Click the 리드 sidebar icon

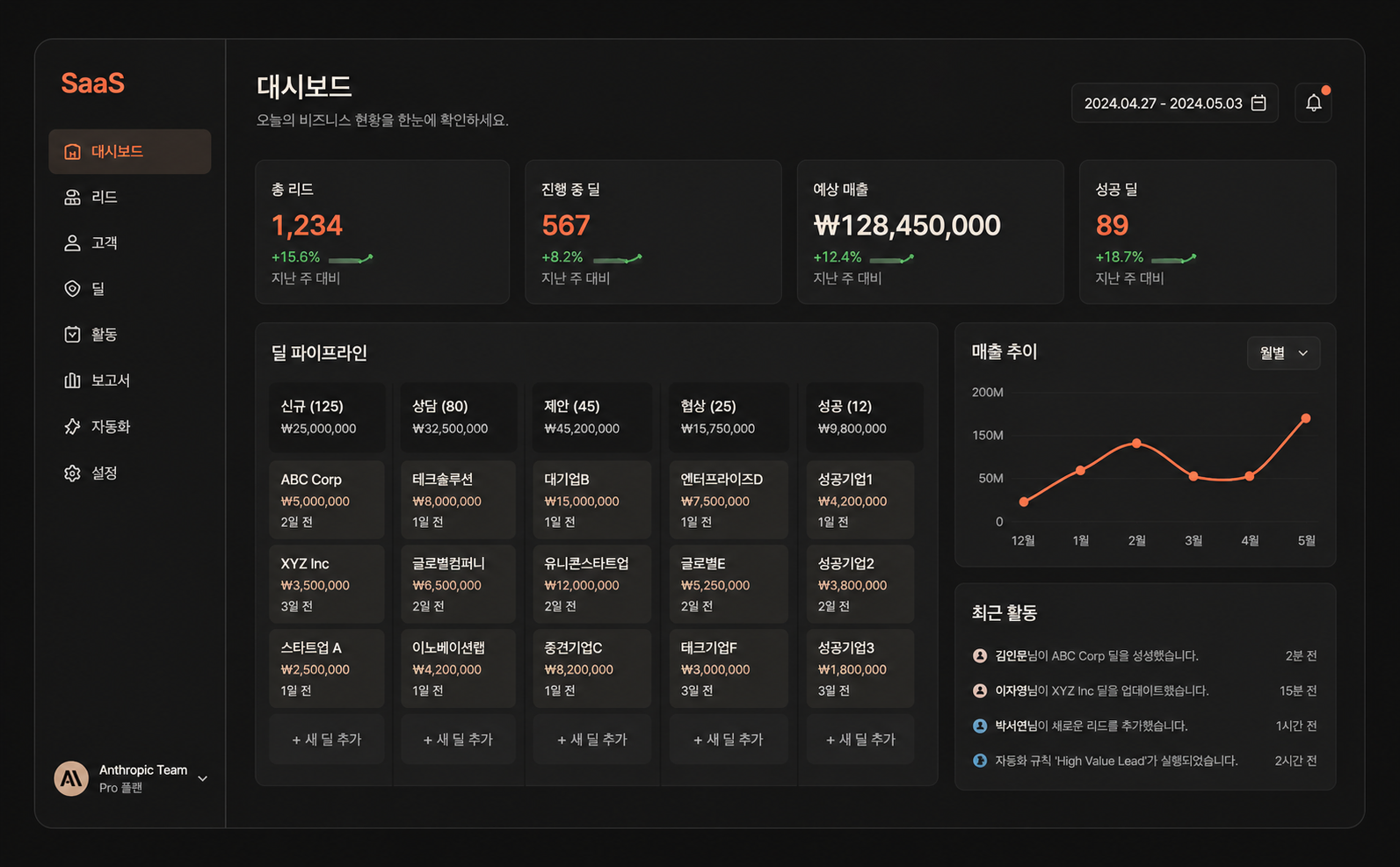tap(72, 198)
